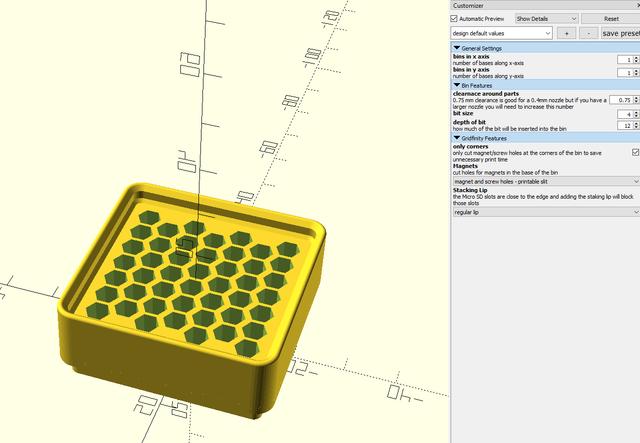Click the Reset button

pyautogui.click(x=610, y=19)
